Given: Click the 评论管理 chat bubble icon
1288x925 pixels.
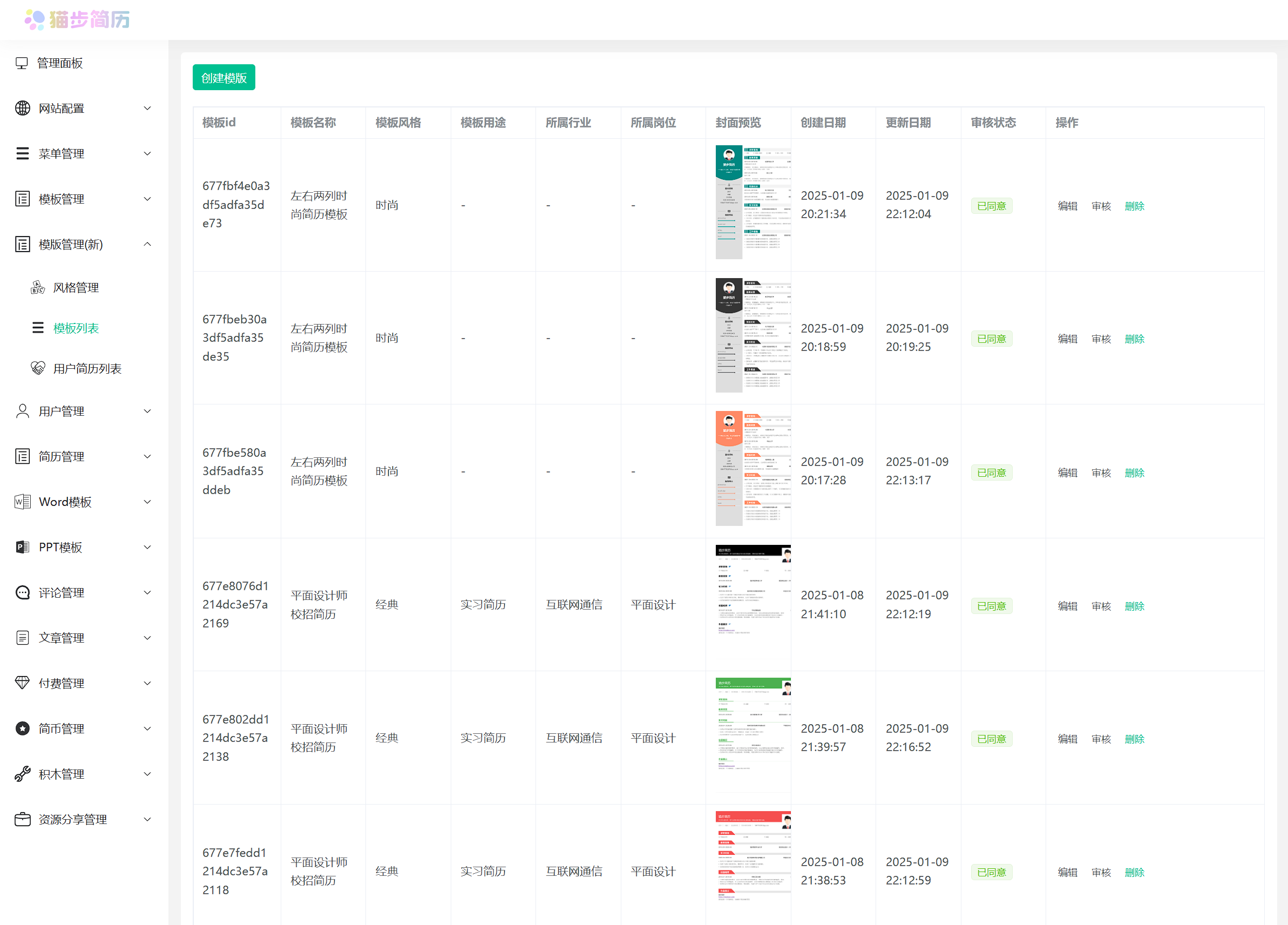Looking at the screenshot, I should coord(22,592).
